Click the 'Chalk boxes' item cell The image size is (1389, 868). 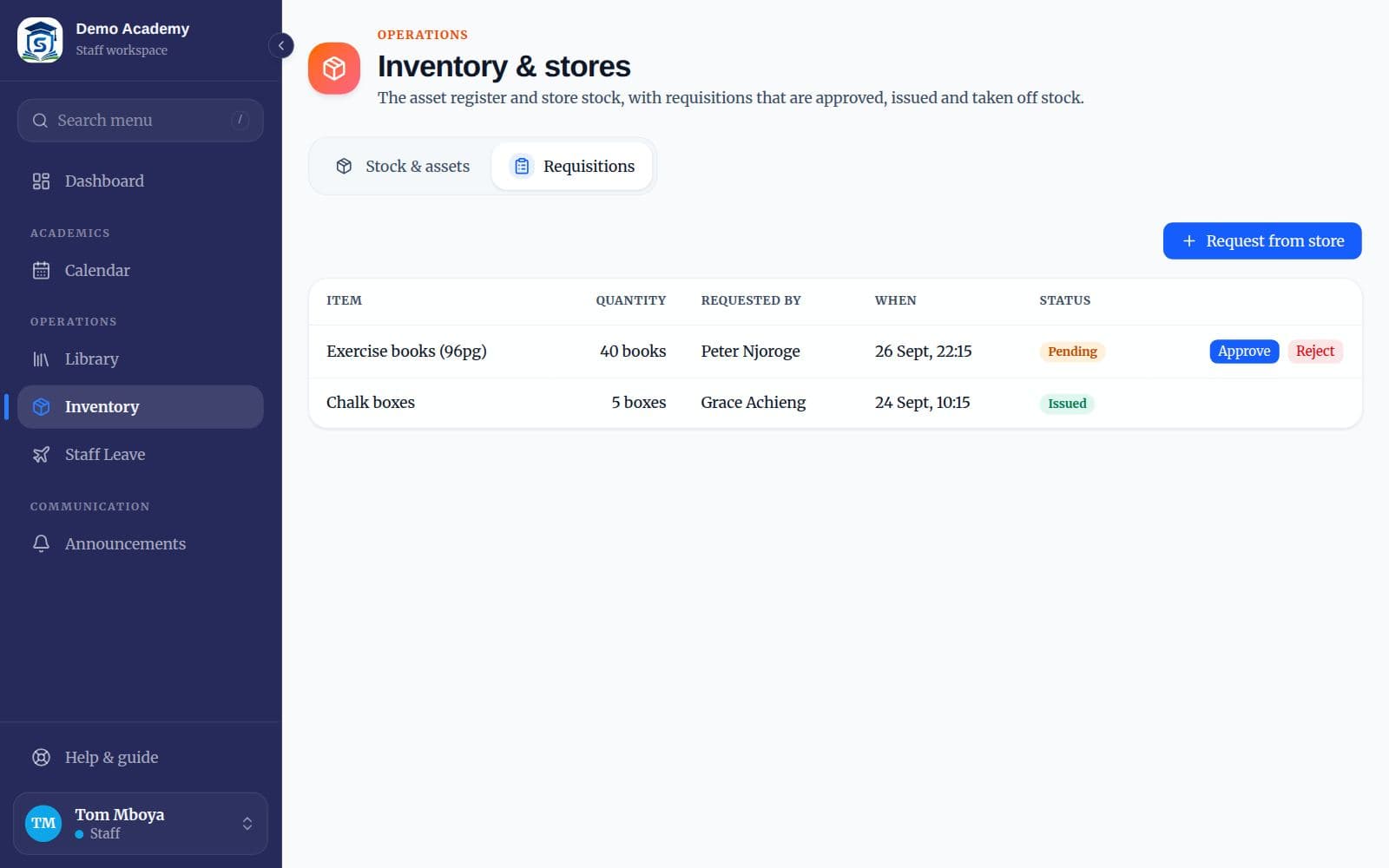pos(371,403)
